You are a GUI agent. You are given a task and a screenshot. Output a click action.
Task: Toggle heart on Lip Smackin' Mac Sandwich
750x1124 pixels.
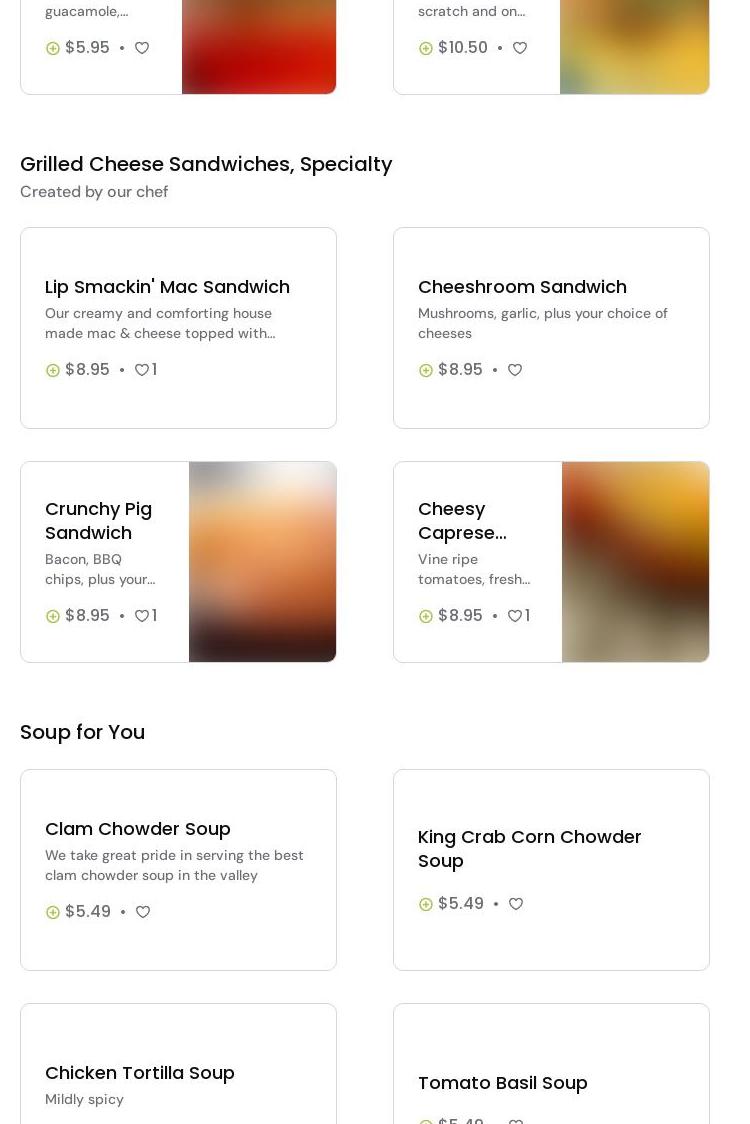tap(142, 370)
